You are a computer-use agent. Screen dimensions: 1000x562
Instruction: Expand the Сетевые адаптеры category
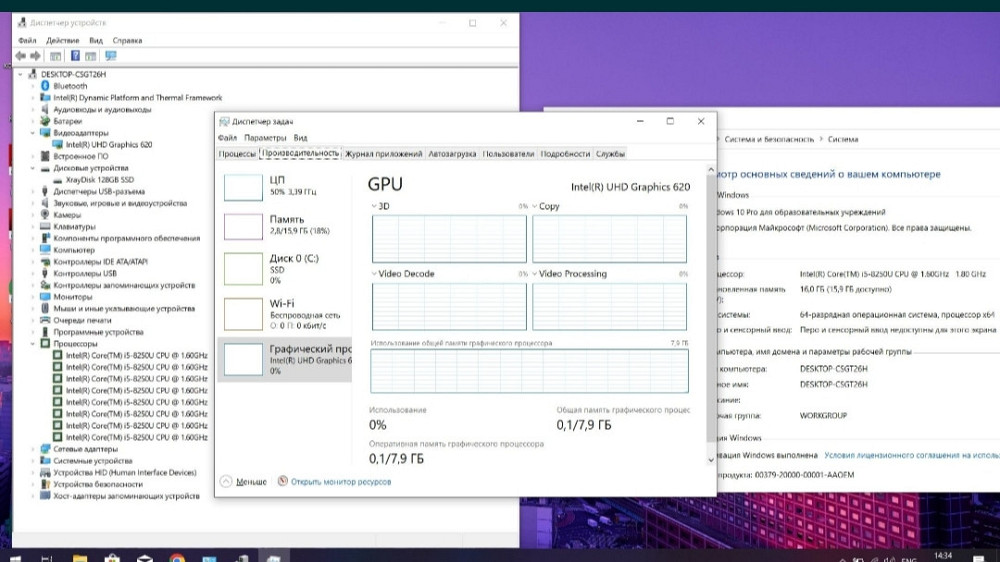click(33, 449)
